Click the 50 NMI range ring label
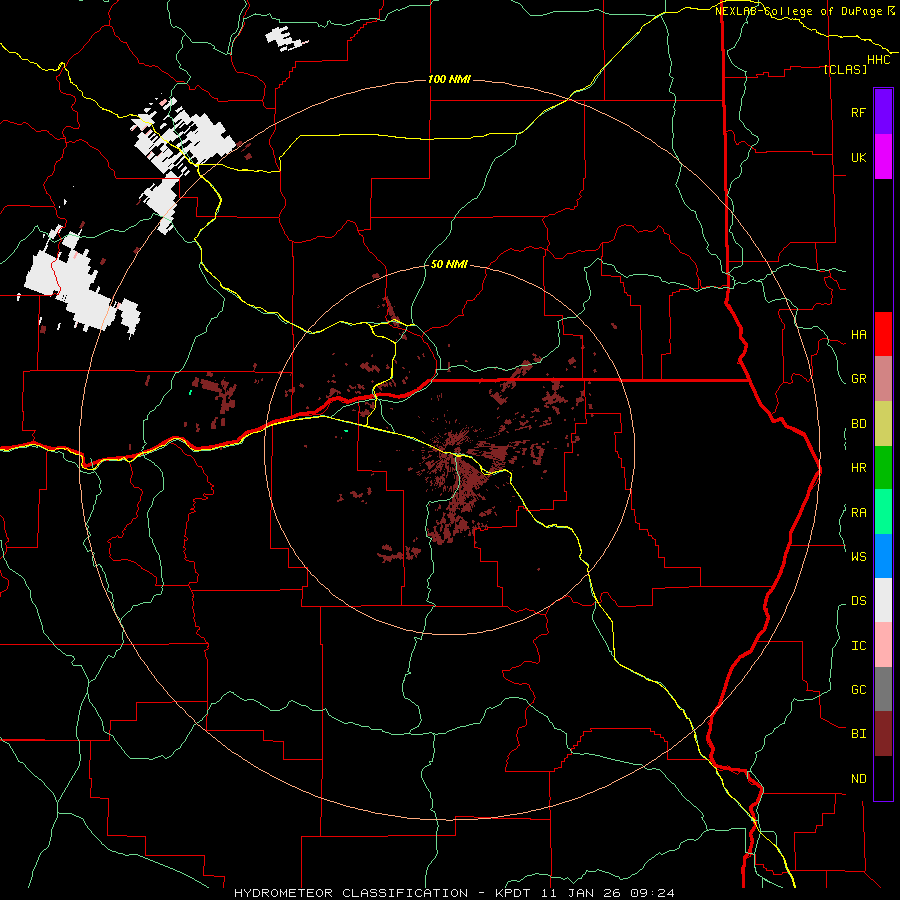The image size is (900, 900). coord(449,264)
